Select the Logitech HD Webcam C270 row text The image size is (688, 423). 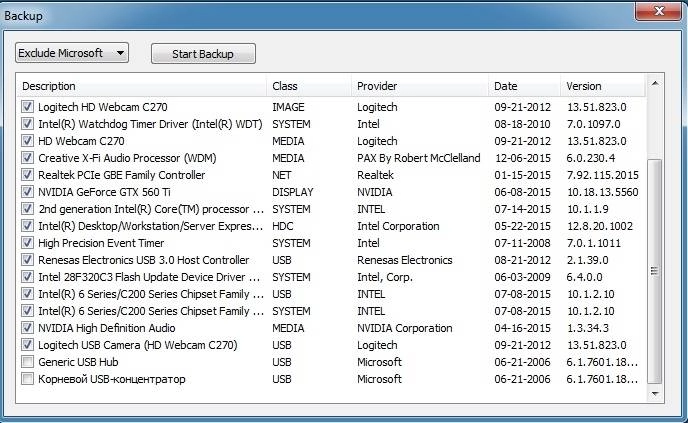click(x=103, y=107)
